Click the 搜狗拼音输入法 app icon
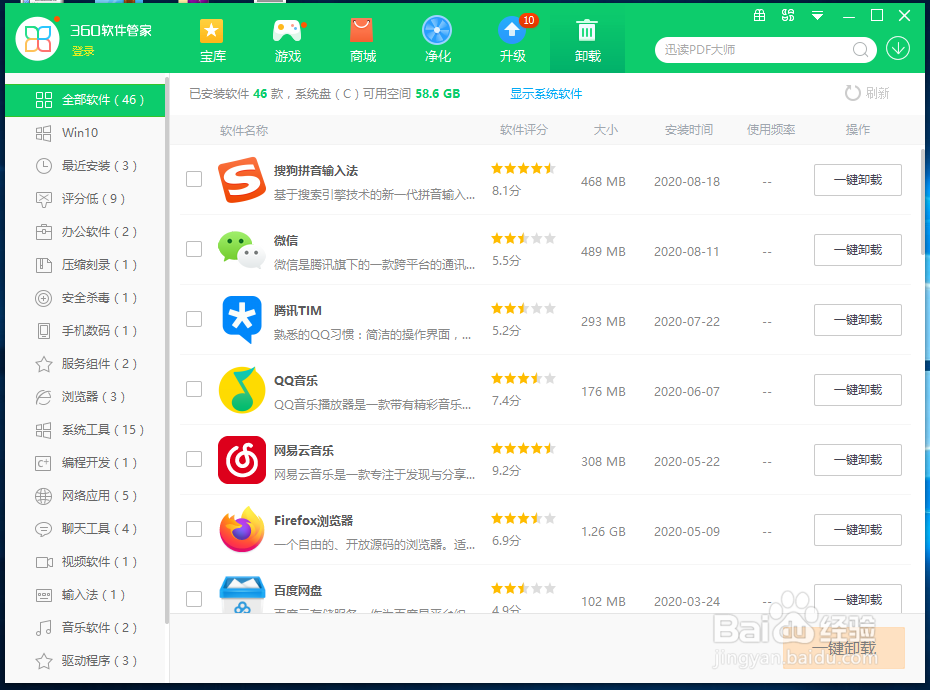 click(x=241, y=180)
